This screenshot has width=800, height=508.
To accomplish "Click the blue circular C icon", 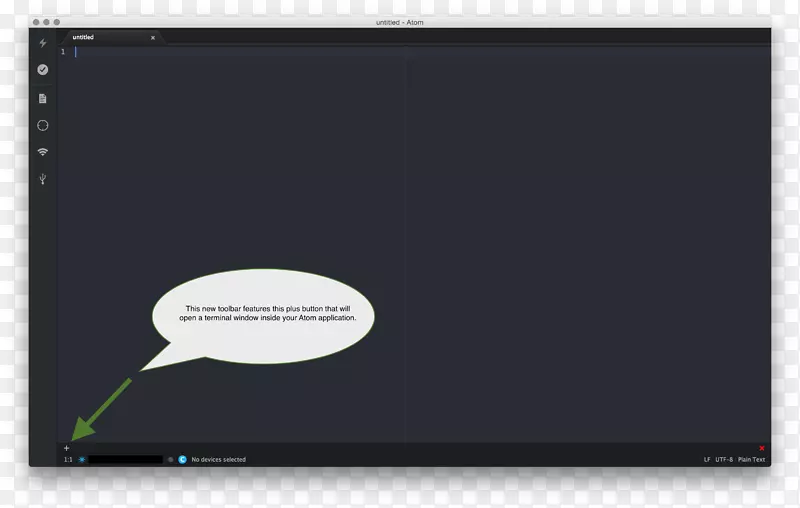I will (x=183, y=460).
